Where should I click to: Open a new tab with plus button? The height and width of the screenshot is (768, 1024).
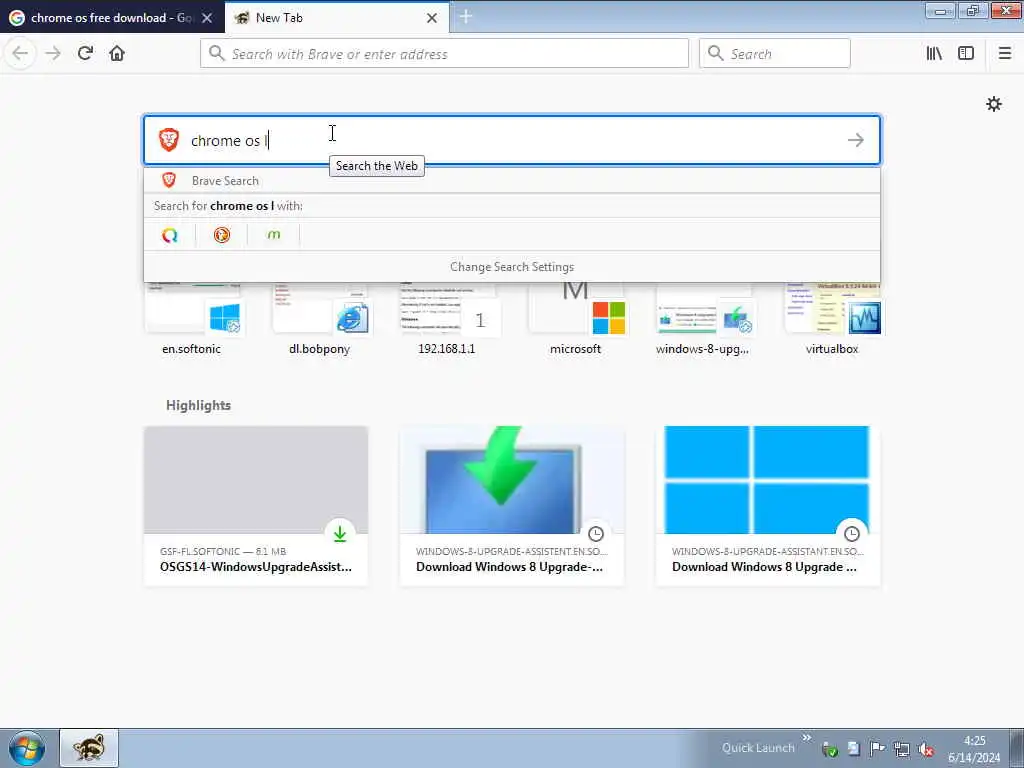466,17
